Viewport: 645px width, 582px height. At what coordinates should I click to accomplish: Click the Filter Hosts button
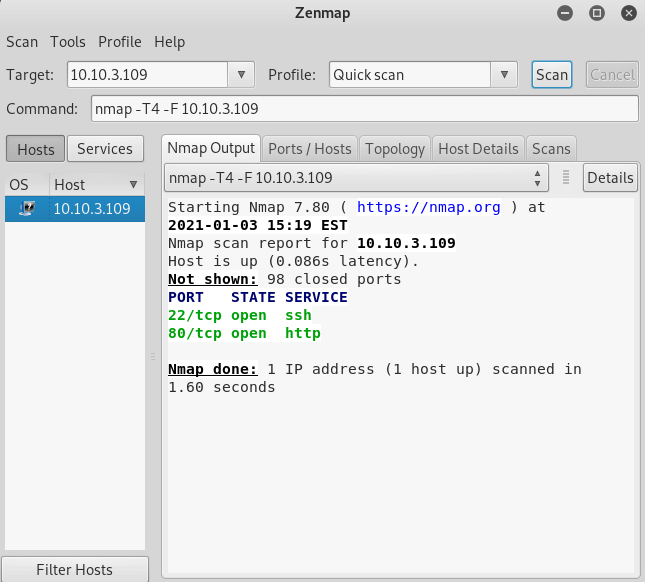pos(74,570)
